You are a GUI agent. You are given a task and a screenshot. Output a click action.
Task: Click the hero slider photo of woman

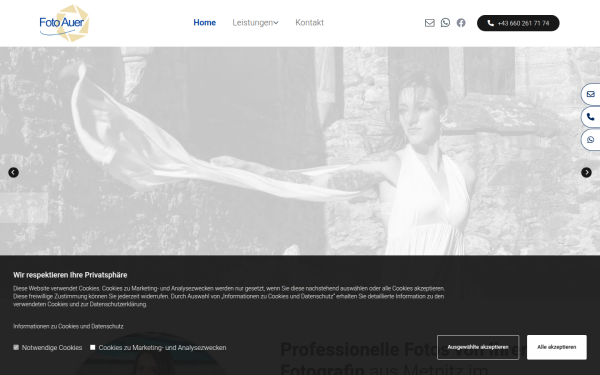tap(300, 151)
